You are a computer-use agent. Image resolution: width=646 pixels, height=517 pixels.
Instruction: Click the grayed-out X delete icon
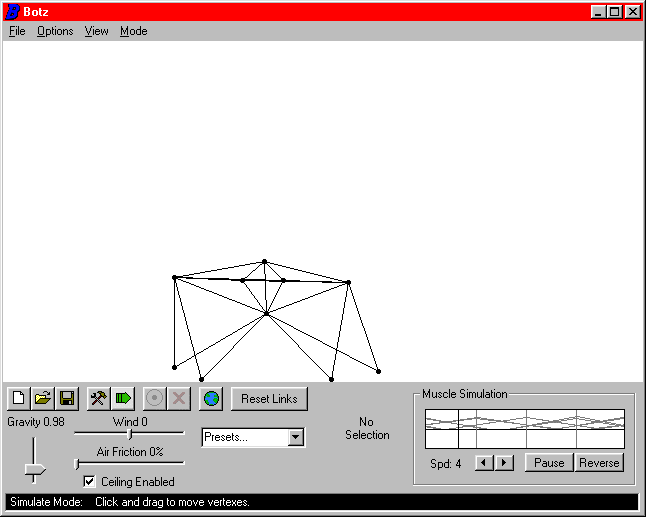[x=179, y=398]
